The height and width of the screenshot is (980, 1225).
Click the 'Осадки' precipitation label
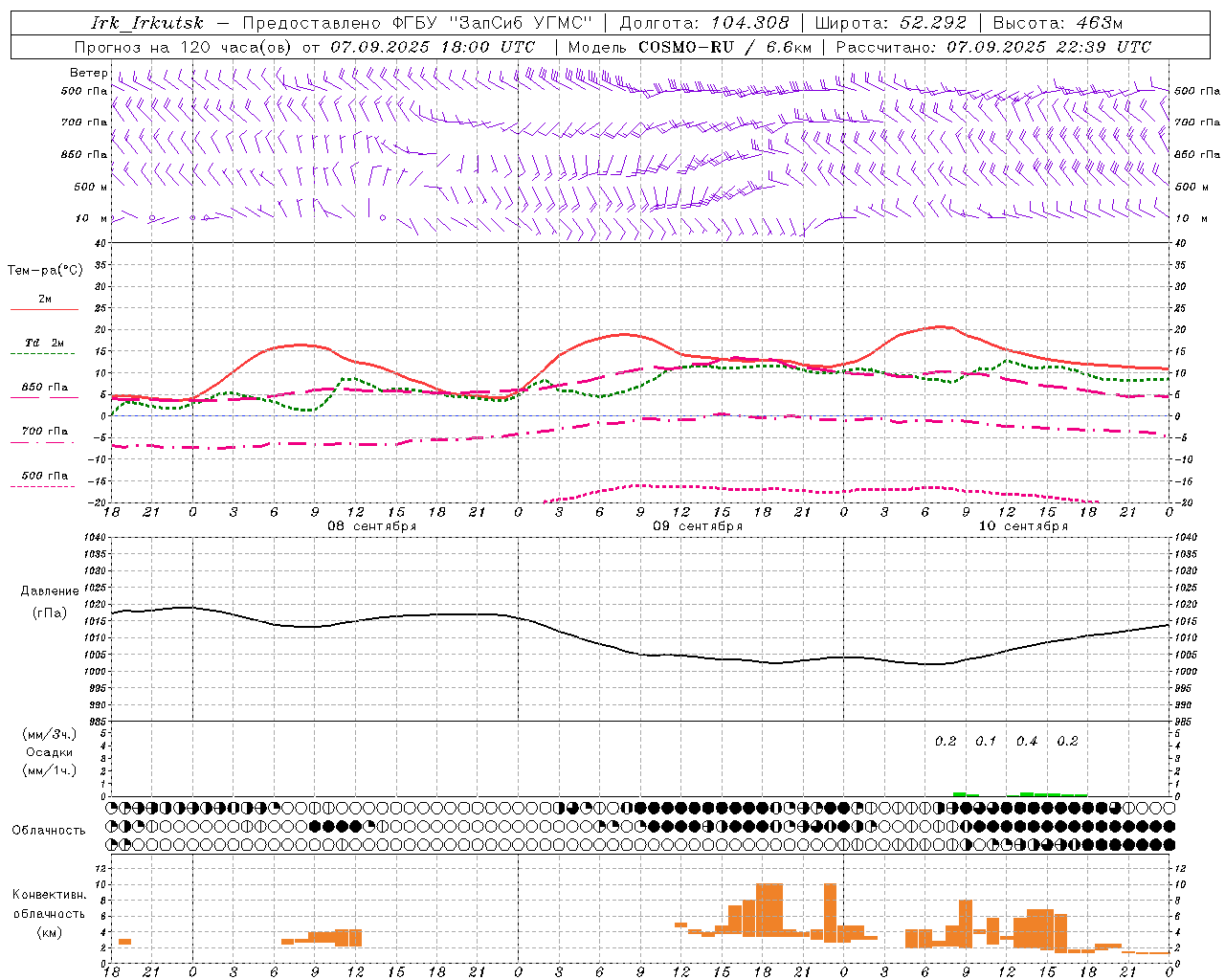click(x=50, y=752)
